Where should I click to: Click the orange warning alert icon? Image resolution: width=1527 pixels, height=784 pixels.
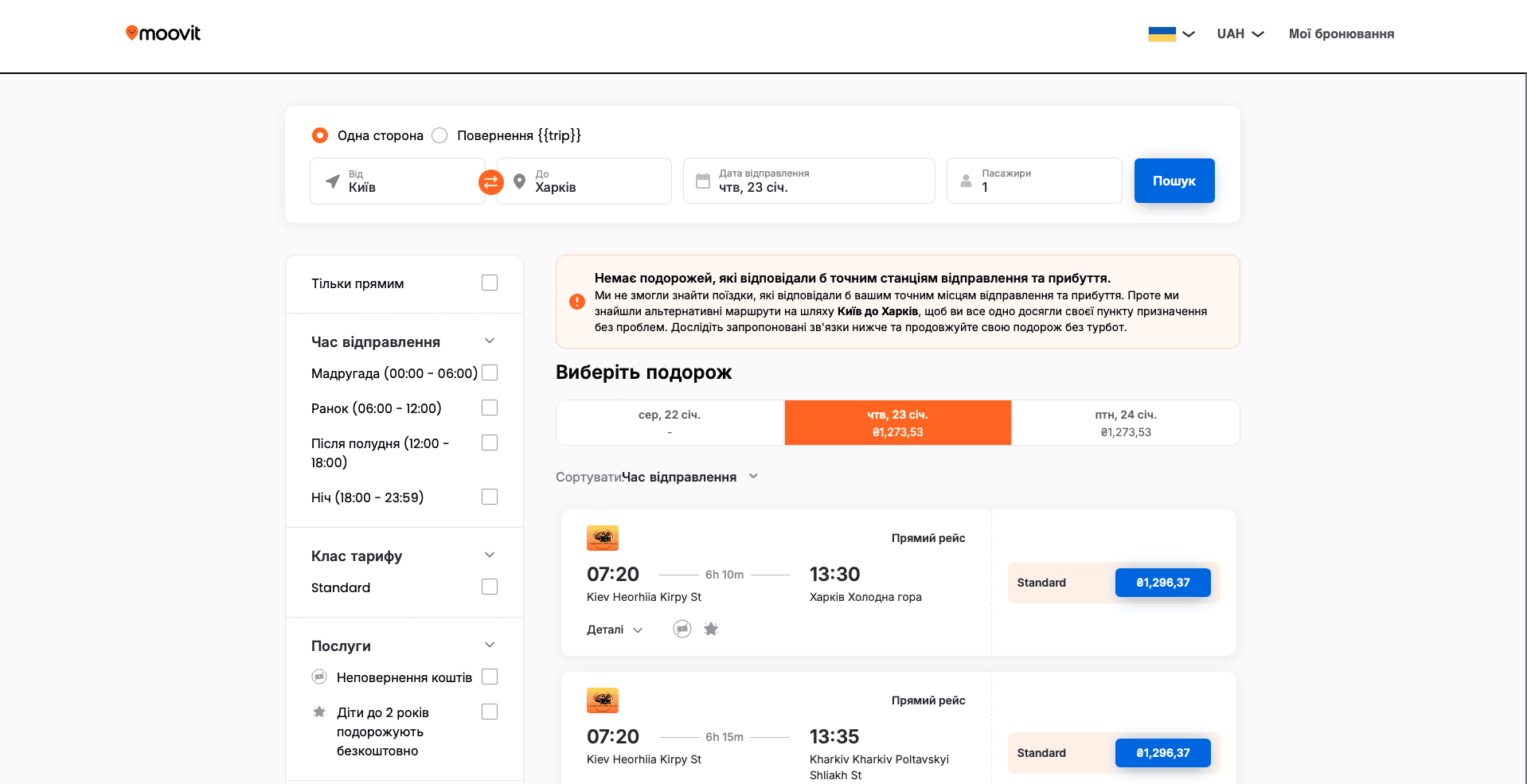(x=577, y=302)
